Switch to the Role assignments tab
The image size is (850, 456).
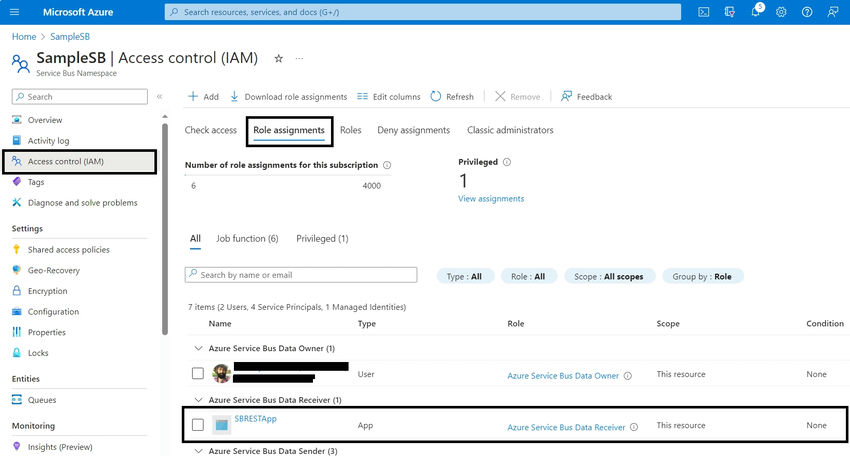tap(289, 130)
